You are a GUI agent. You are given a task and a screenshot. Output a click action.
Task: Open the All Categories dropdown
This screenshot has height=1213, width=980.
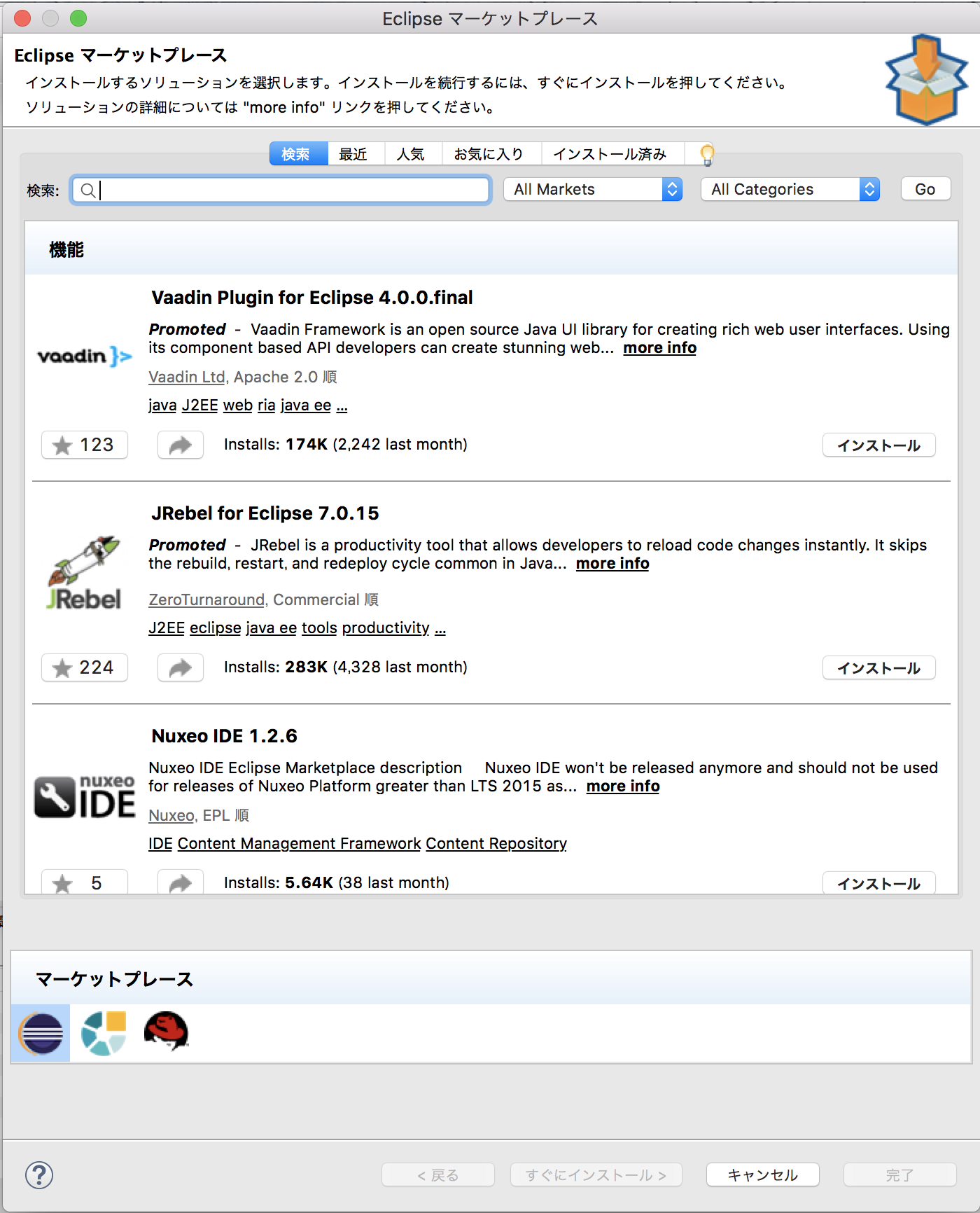(x=790, y=189)
